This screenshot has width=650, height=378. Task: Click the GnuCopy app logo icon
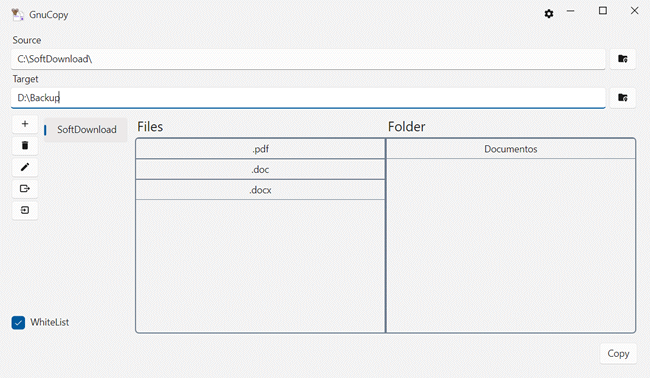coord(17,15)
